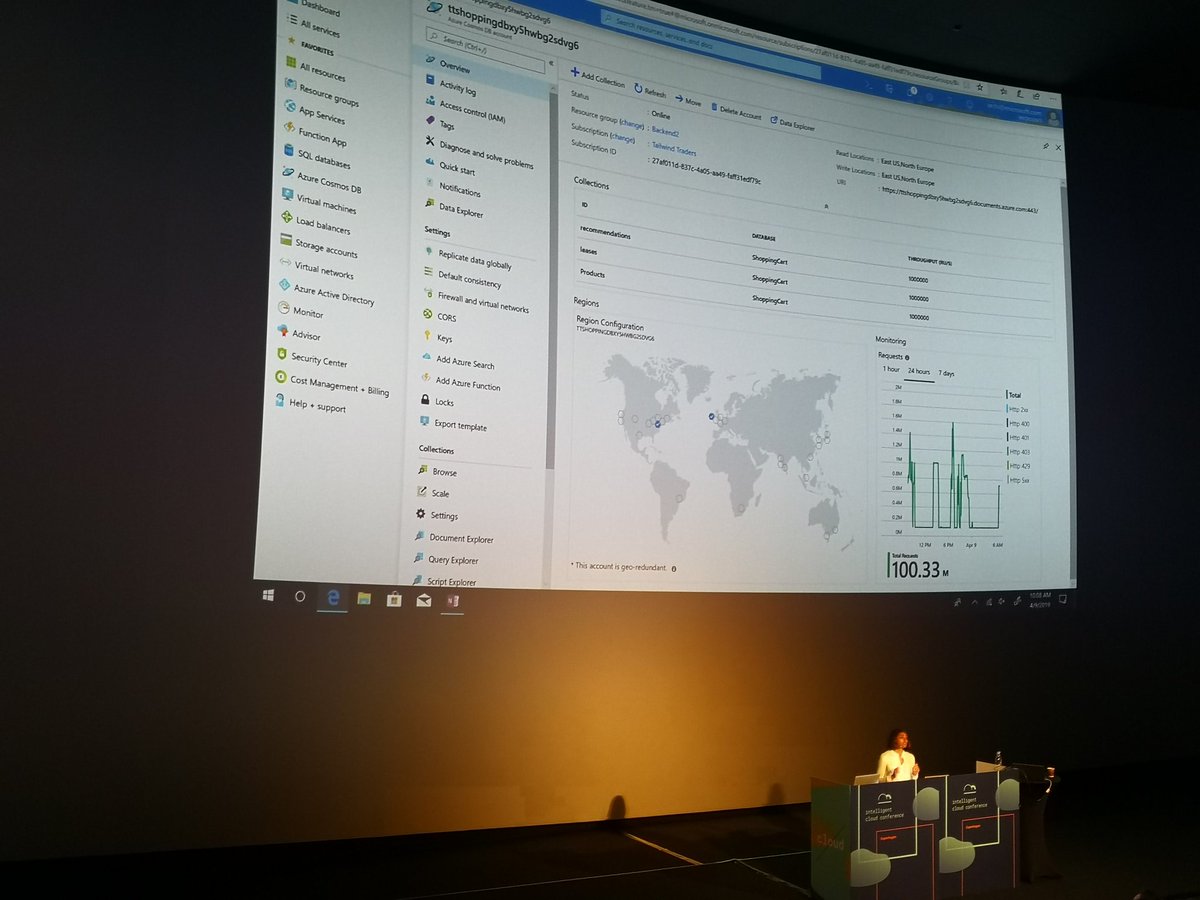Click the Scale icon under Collections
Image resolution: width=1200 pixels, height=900 pixels.
coord(422,492)
